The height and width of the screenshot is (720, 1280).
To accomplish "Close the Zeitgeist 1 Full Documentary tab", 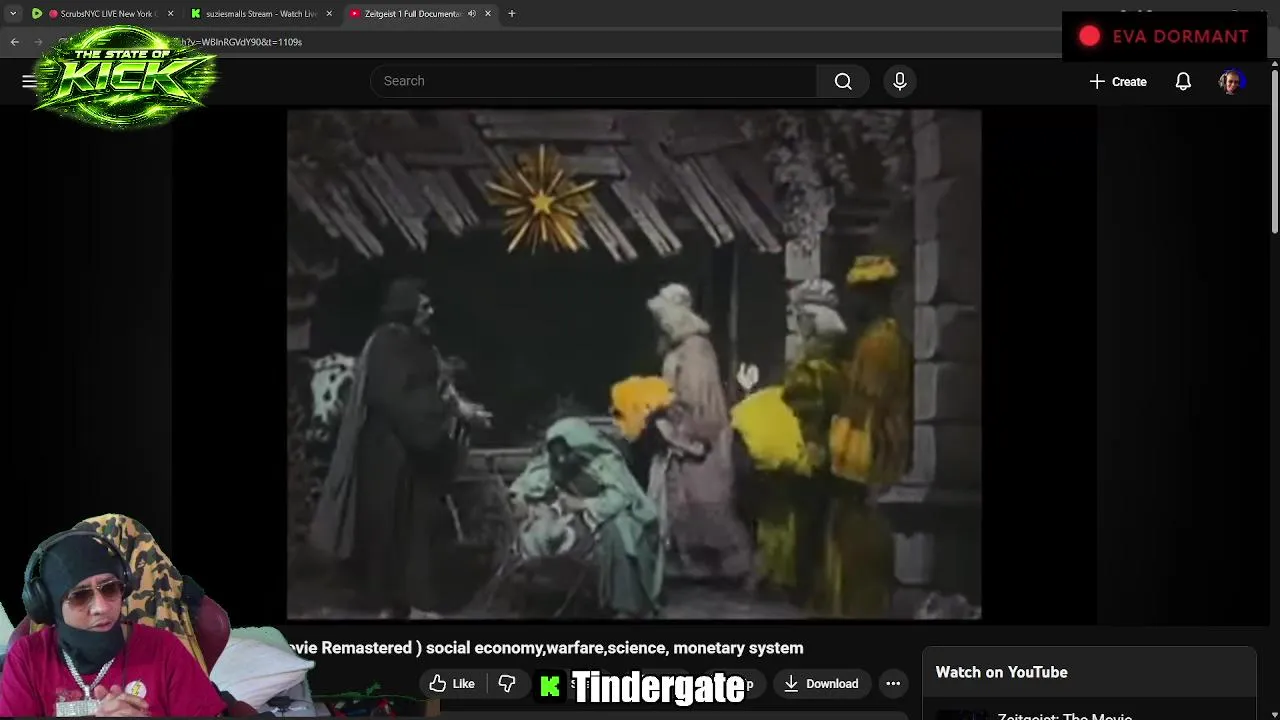I will (x=488, y=14).
